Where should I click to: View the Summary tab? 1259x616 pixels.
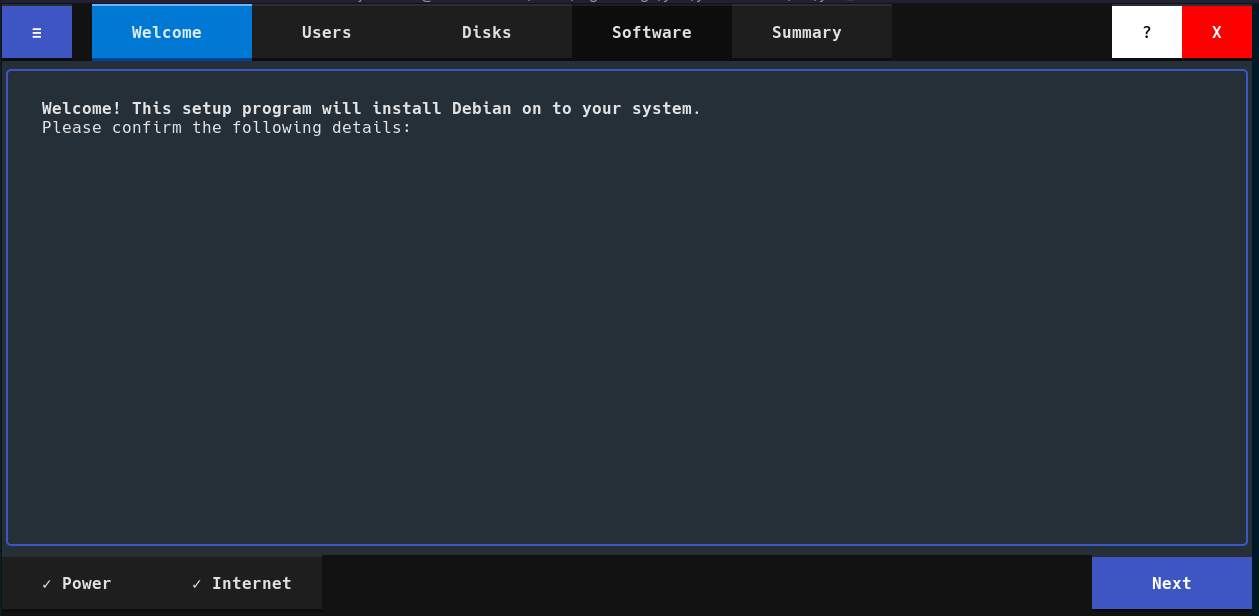pyautogui.click(x=811, y=32)
